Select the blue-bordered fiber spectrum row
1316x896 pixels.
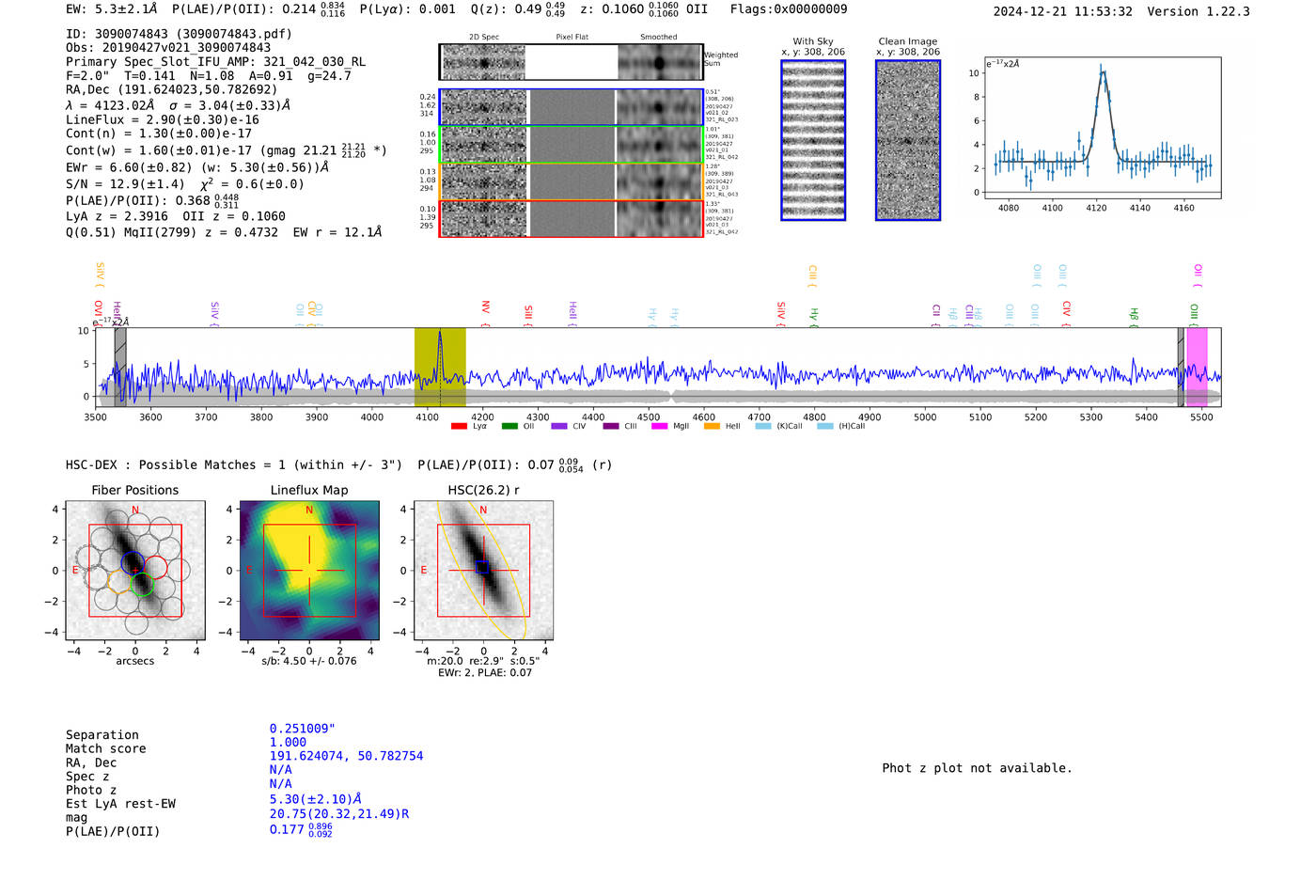[x=572, y=107]
